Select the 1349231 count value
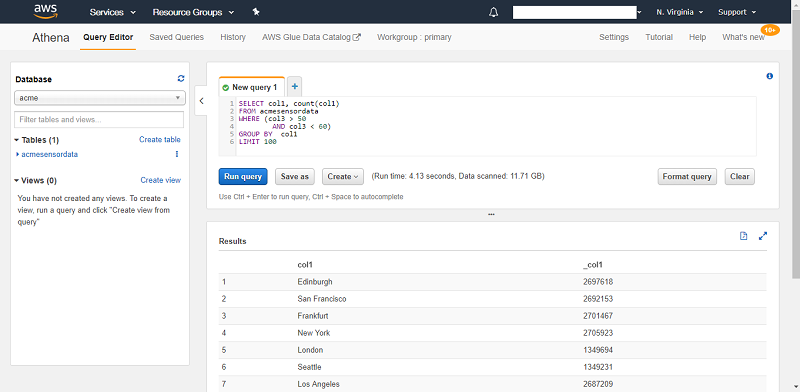 point(598,367)
